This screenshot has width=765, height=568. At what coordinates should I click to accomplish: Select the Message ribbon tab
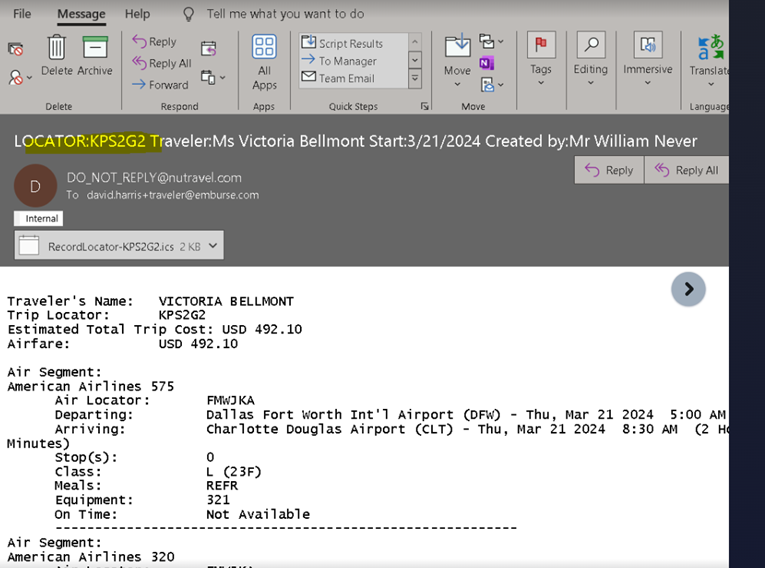[81, 14]
